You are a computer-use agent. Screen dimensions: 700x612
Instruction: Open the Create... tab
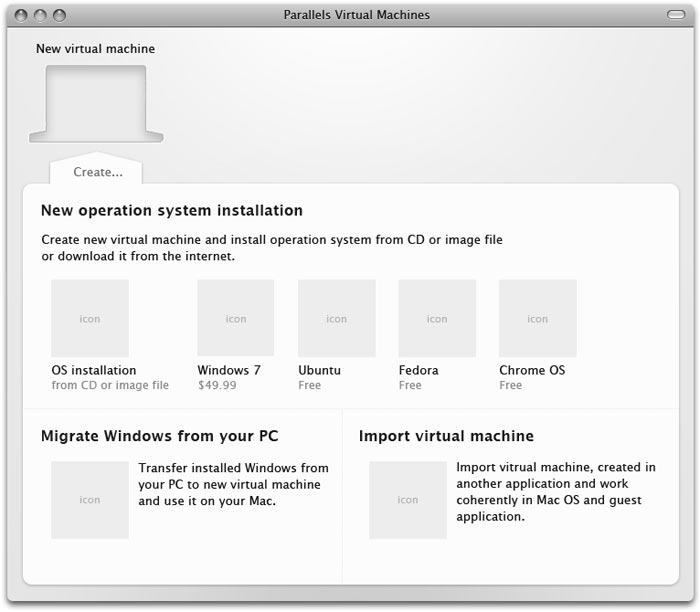[x=97, y=172]
